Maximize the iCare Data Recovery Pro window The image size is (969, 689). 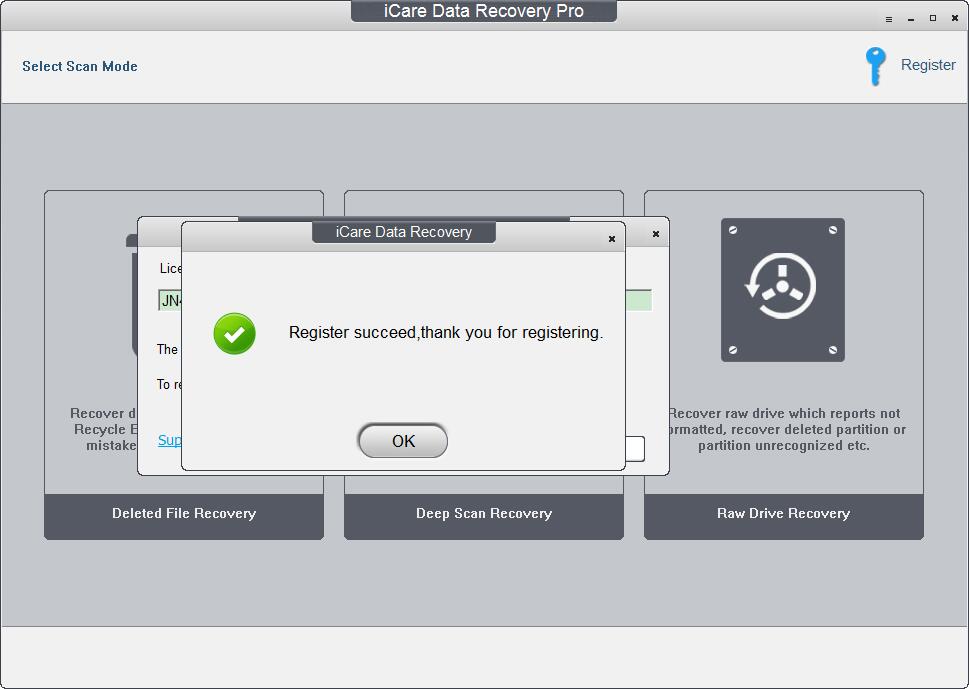tap(933, 19)
